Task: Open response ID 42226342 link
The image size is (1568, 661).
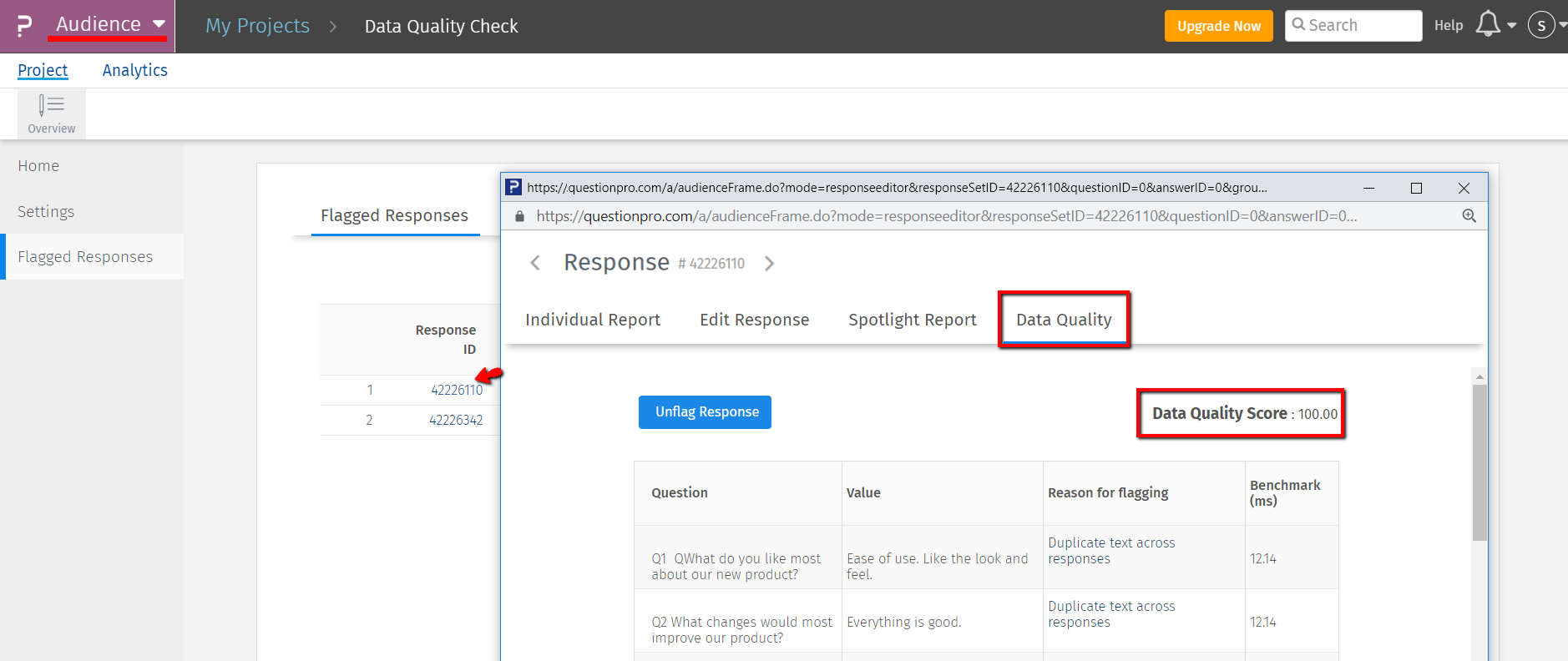Action: [x=456, y=421]
